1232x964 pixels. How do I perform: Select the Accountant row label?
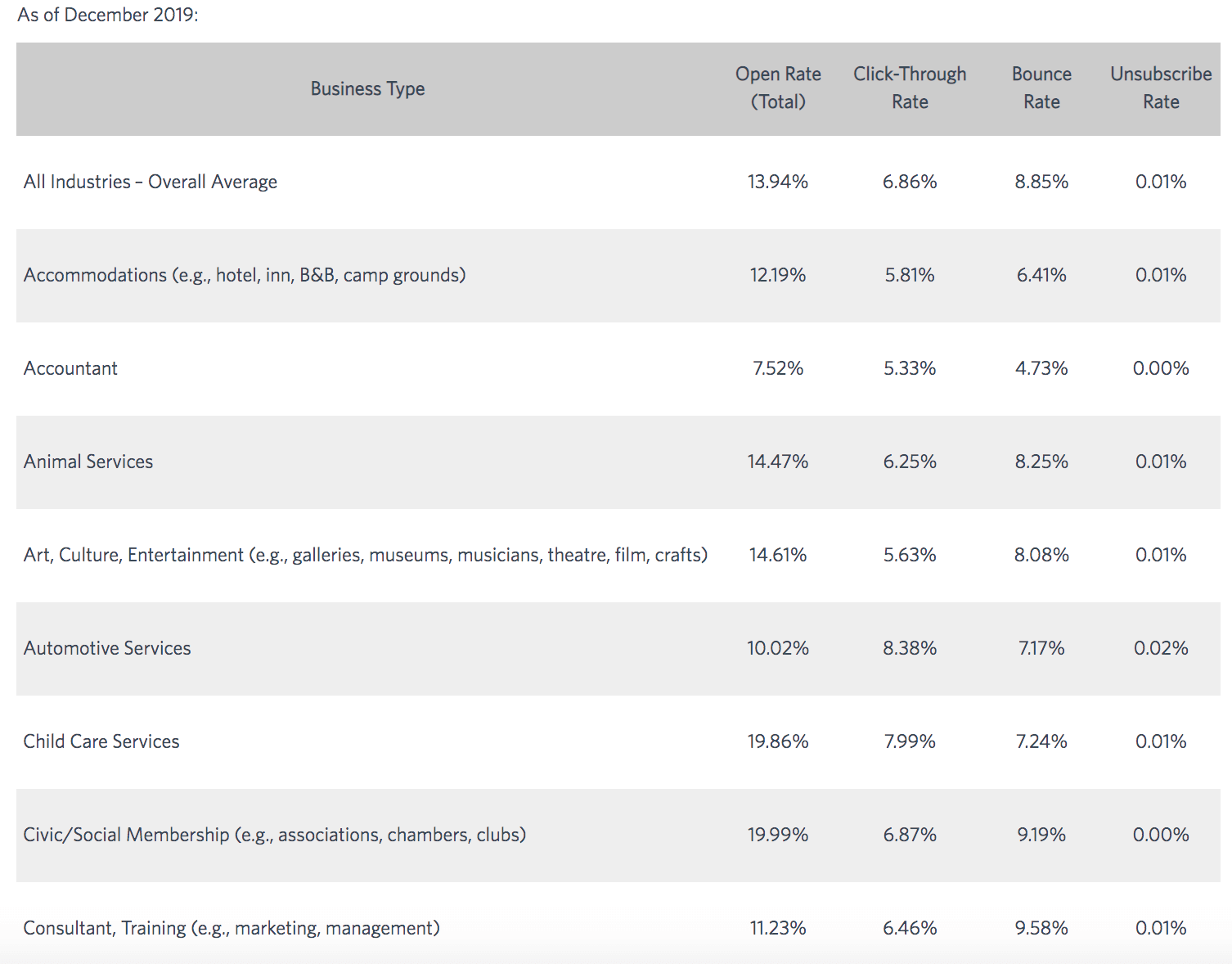tap(70, 368)
